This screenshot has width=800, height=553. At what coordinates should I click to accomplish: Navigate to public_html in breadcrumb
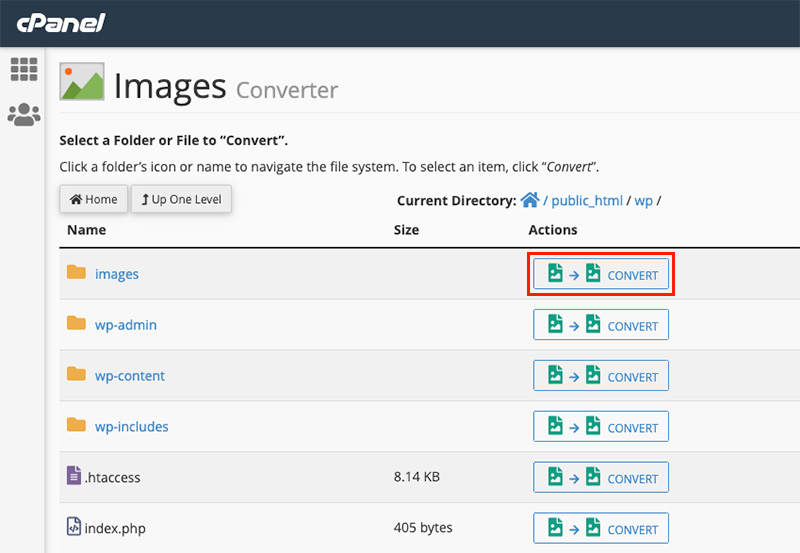click(587, 200)
